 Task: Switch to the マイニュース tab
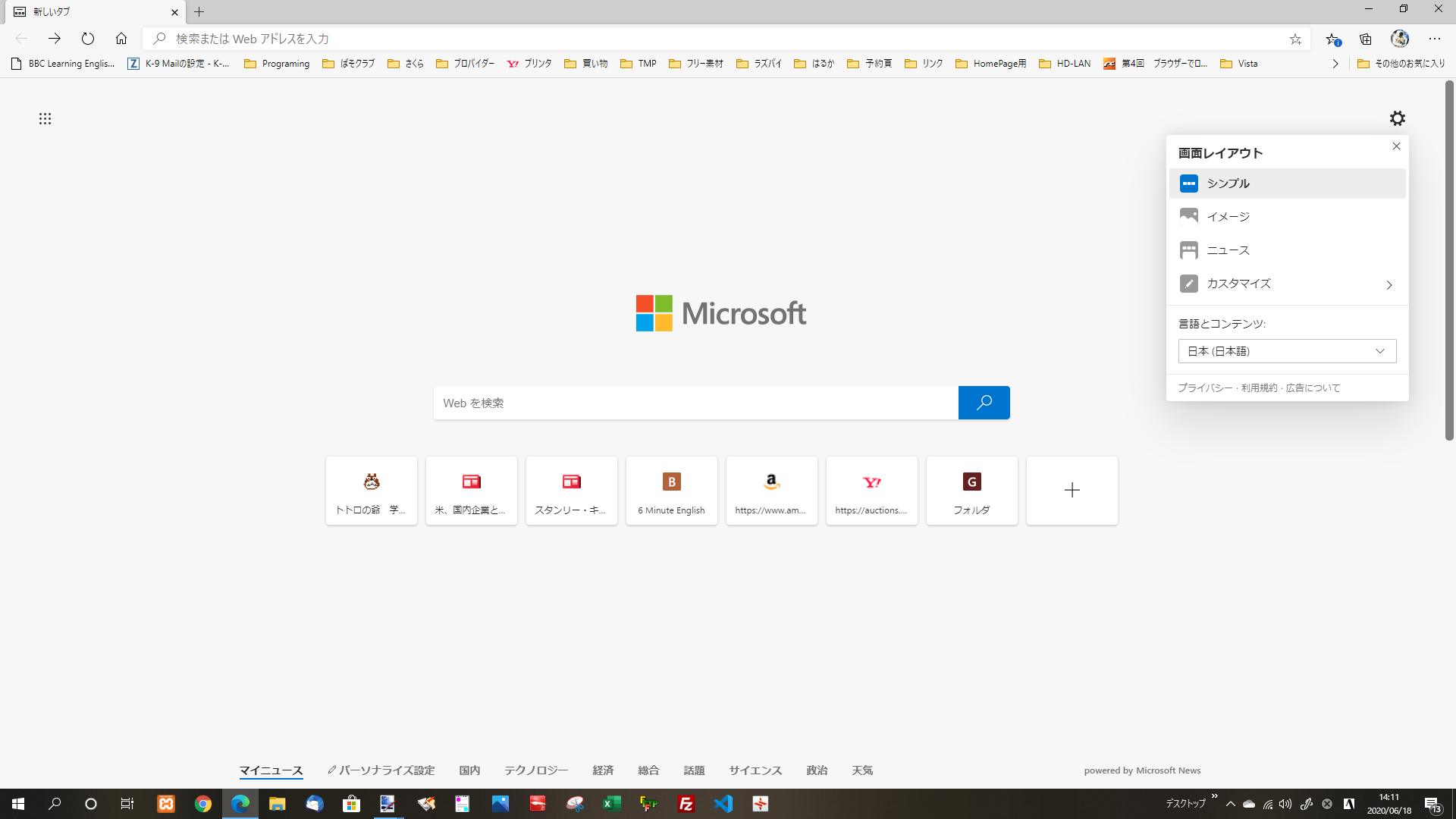tap(271, 770)
